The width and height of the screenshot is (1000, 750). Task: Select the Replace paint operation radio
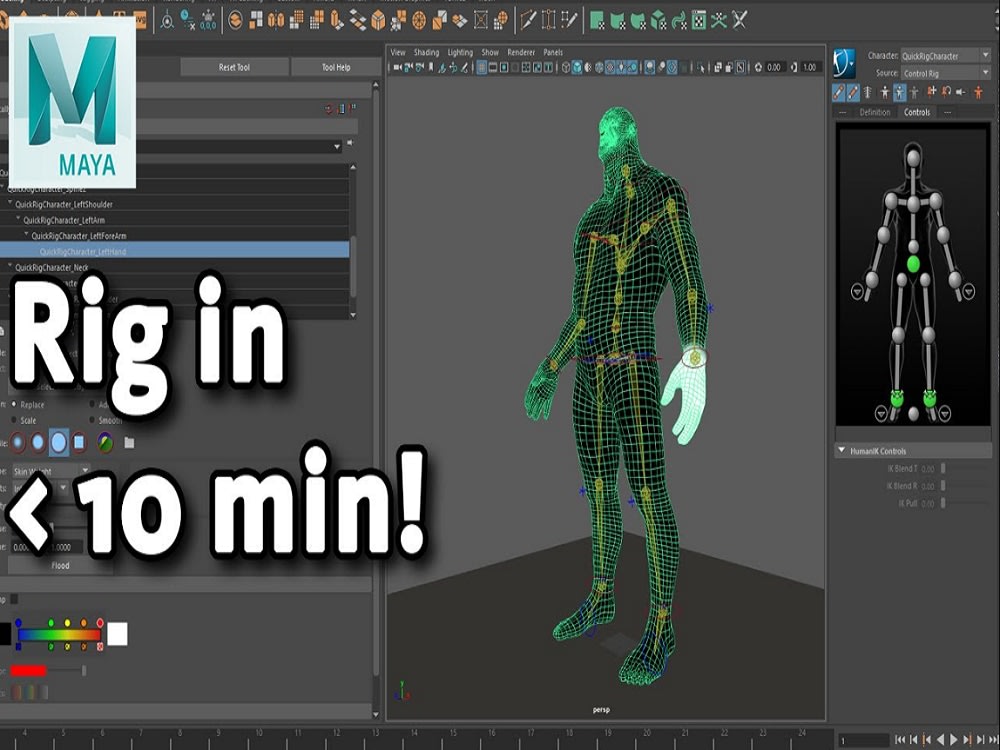point(14,404)
